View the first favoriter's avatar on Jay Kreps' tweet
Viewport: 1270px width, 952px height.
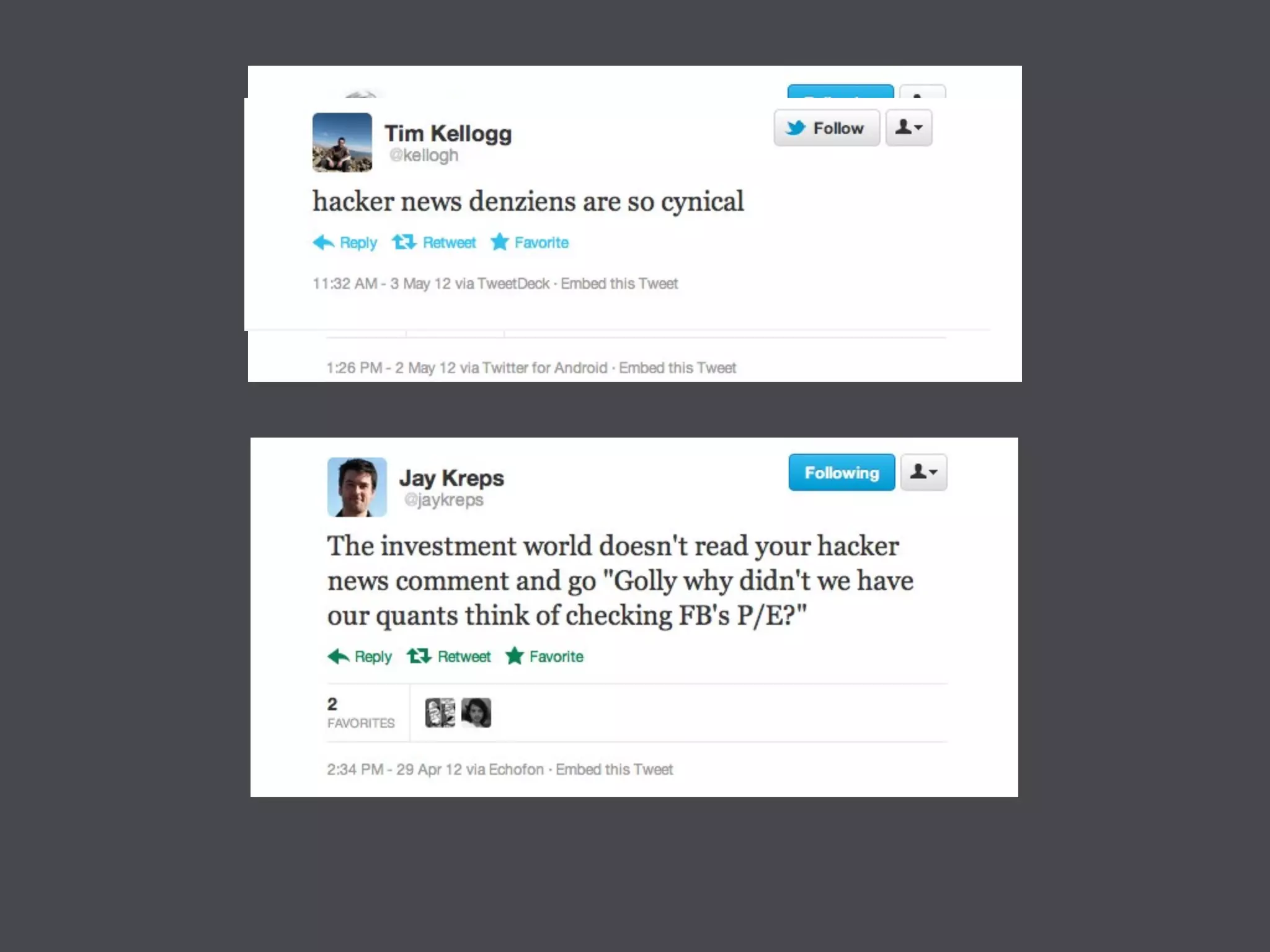pos(440,713)
